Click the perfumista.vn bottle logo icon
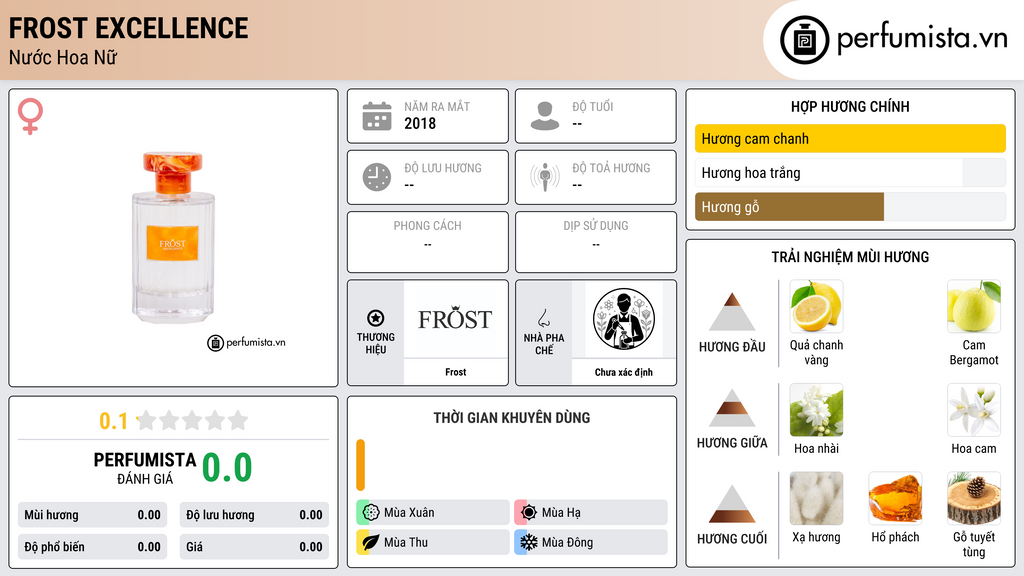Screen dimensions: 1024x576 pos(804,40)
